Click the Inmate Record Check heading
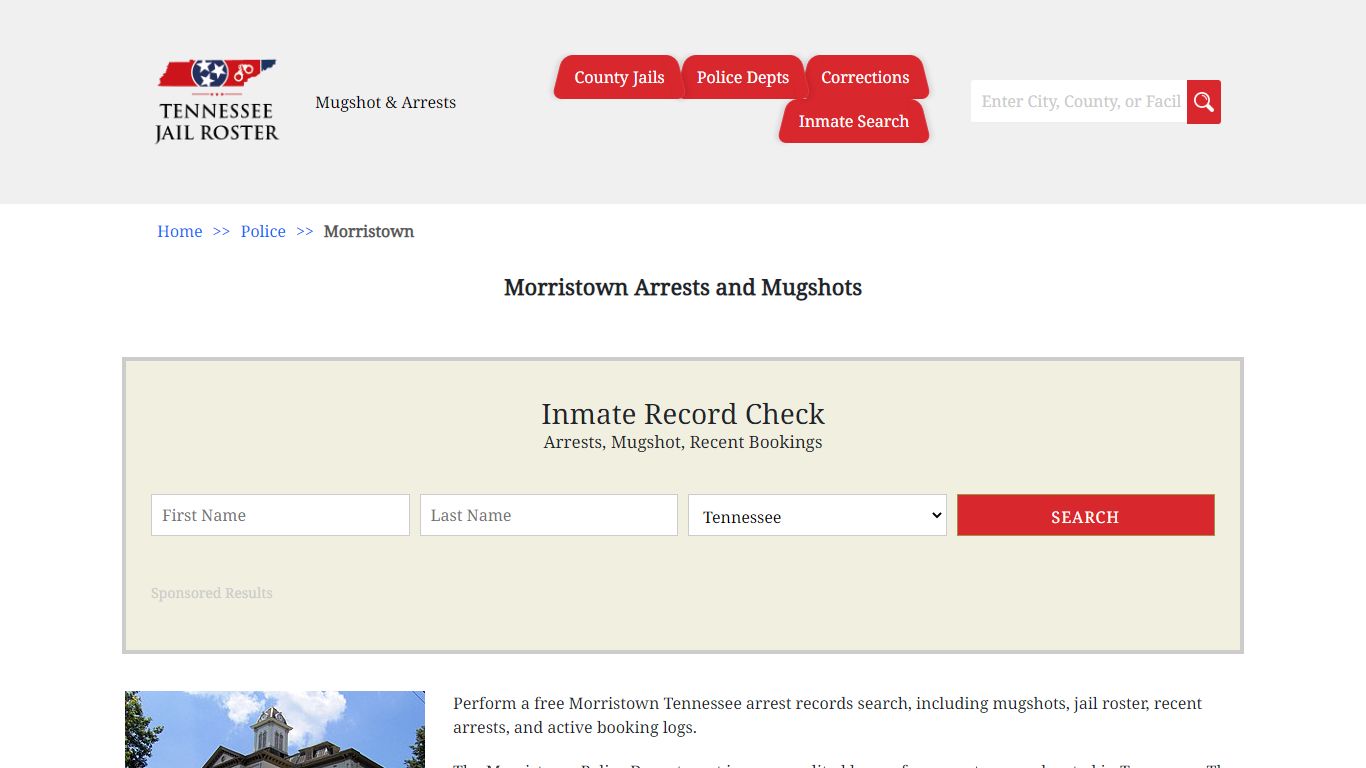Viewport: 1366px width, 768px height. point(683,414)
